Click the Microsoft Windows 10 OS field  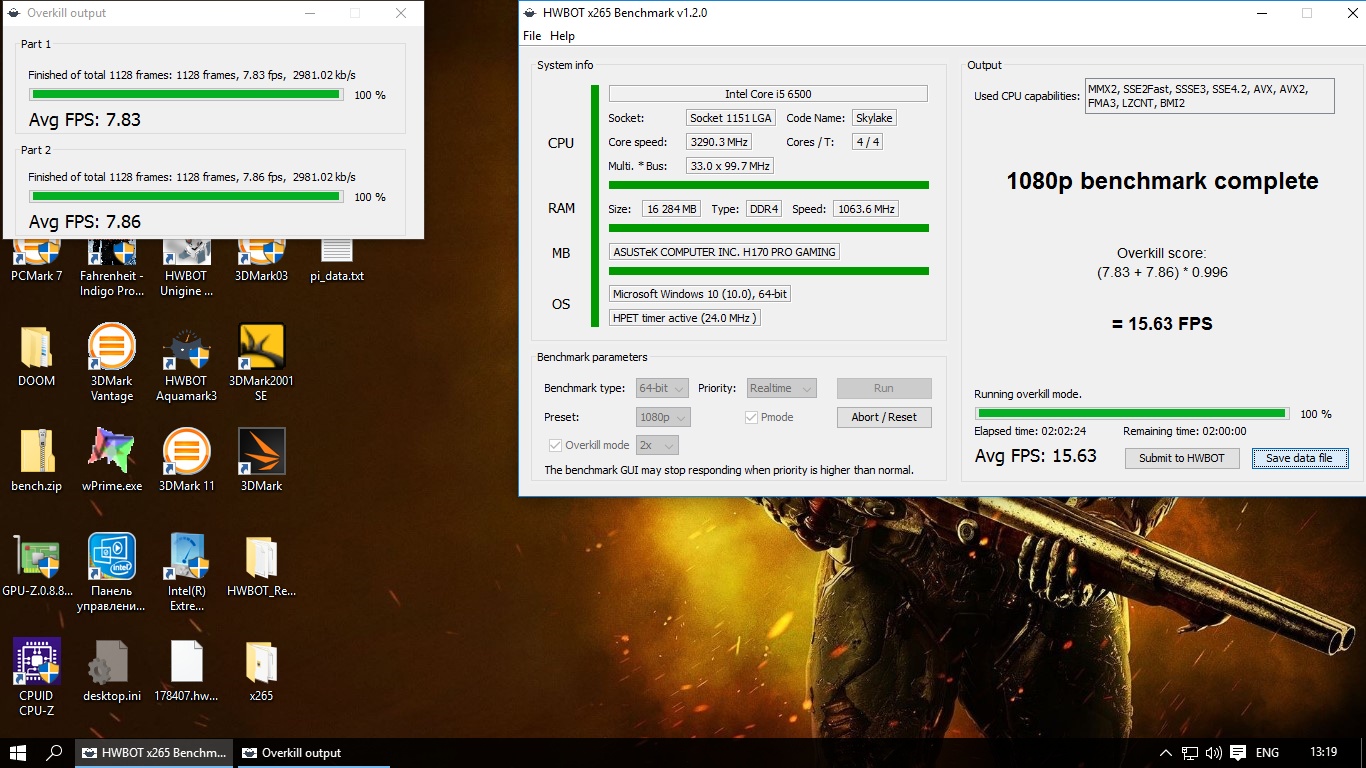[700, 294]
